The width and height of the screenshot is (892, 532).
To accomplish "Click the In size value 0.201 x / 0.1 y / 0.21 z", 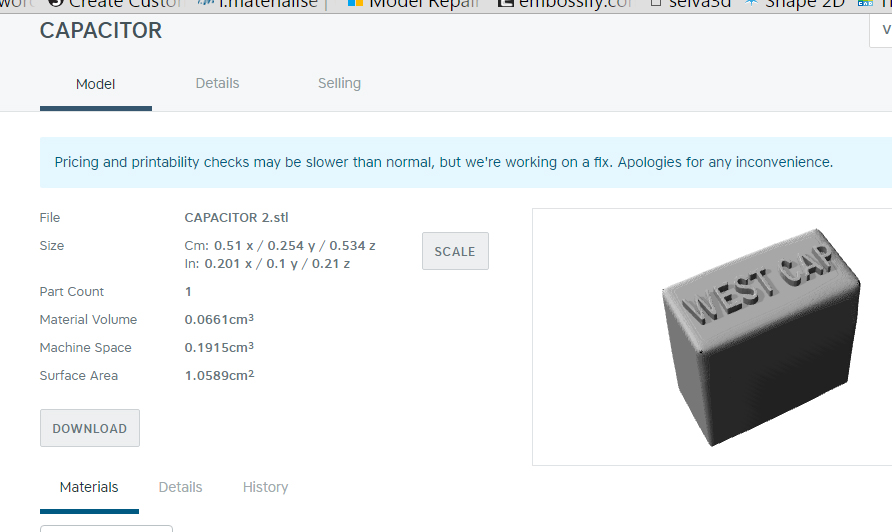I will coord(277,263).
